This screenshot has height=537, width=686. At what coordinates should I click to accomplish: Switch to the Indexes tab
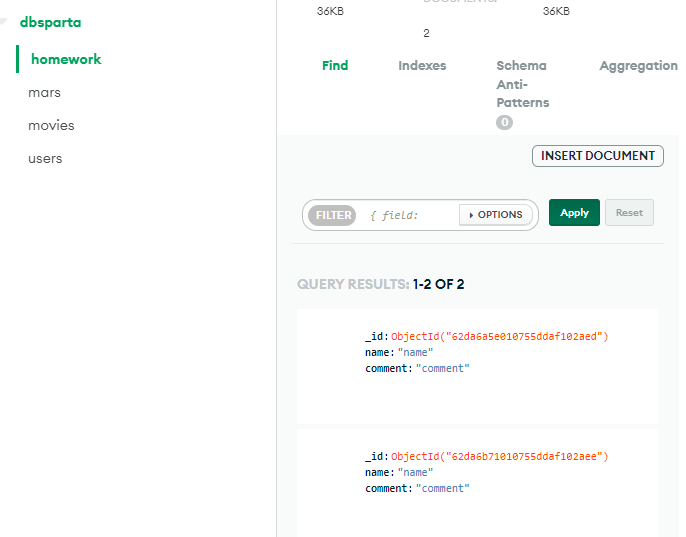(422, 66)
